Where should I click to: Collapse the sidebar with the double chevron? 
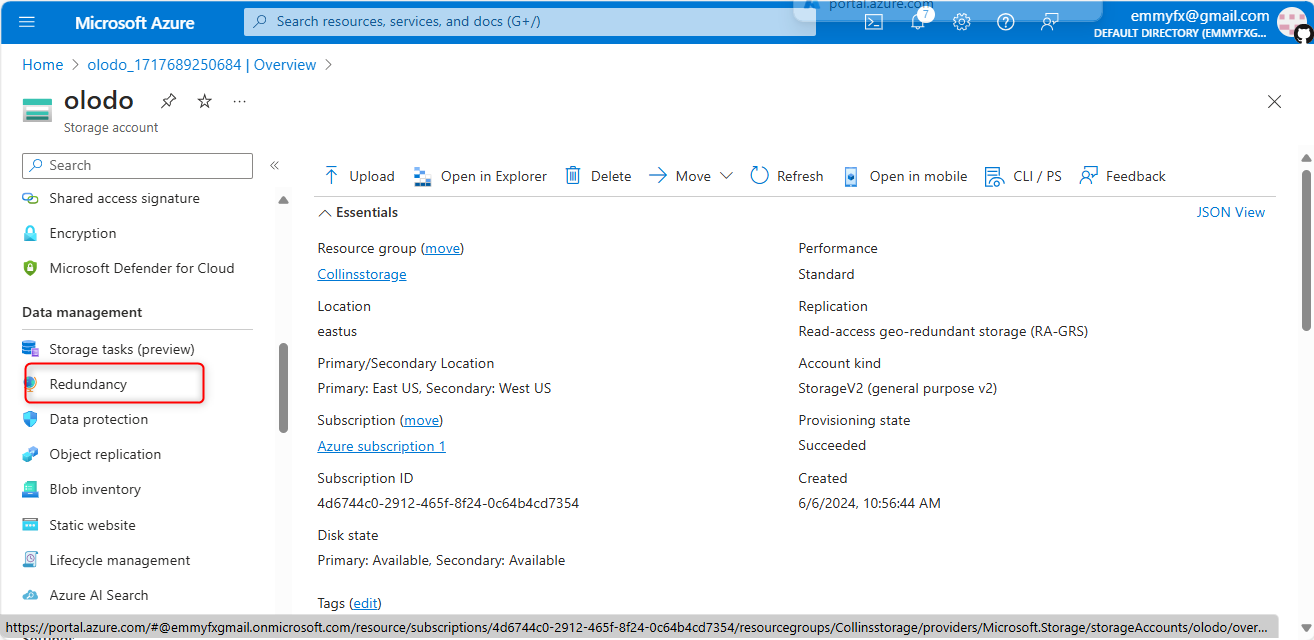pyautogui.click(x=274, y=165)
